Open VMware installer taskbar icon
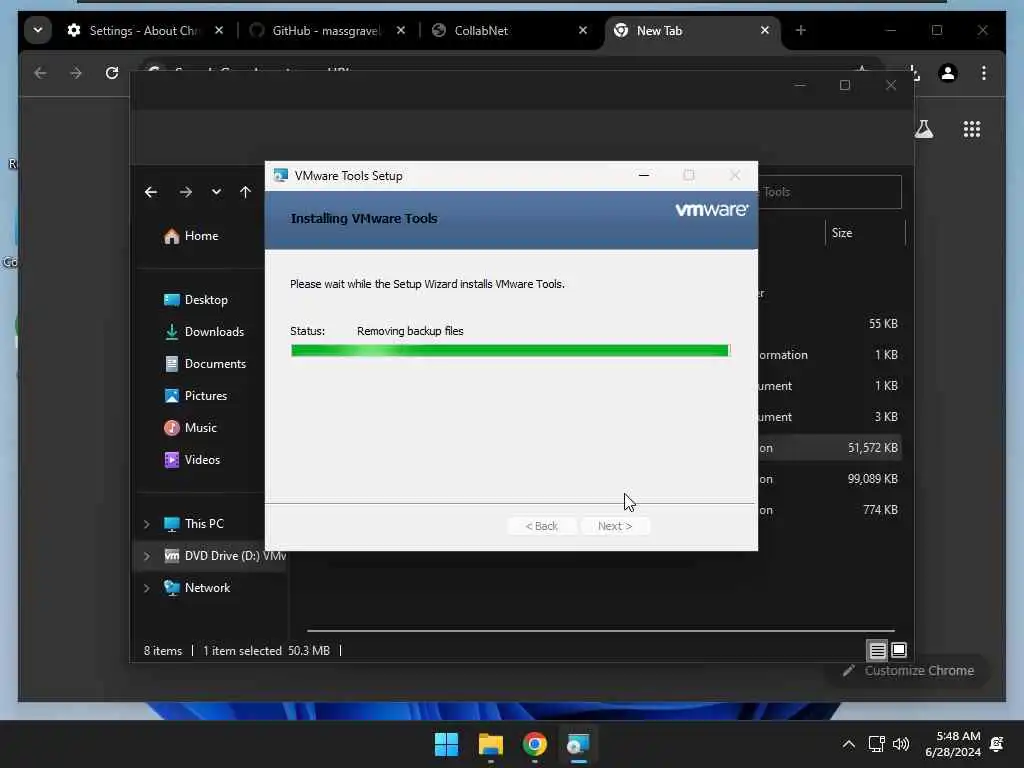 [x=578, y=744]
